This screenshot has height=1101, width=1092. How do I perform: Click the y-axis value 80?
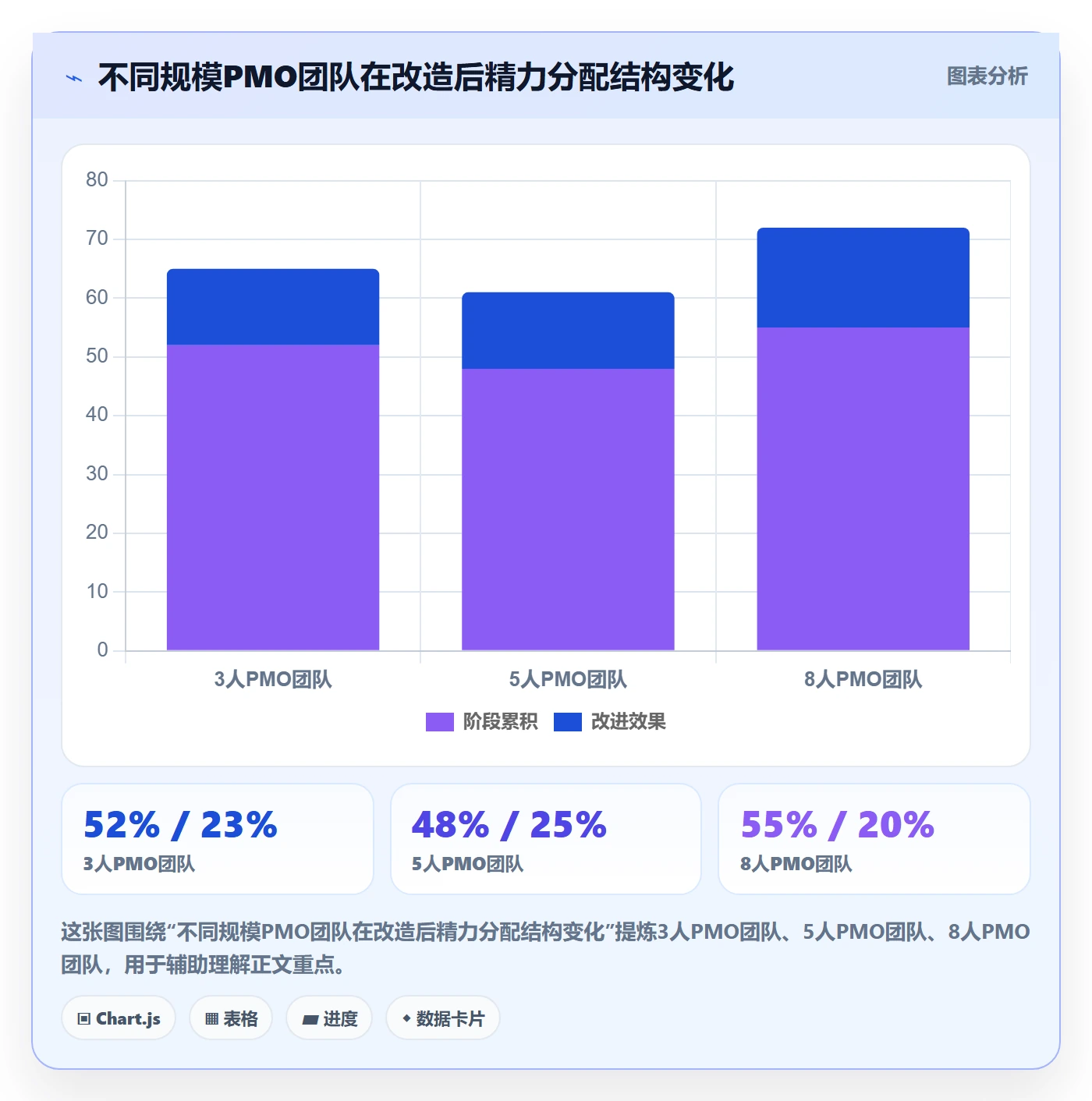(97, 180)
